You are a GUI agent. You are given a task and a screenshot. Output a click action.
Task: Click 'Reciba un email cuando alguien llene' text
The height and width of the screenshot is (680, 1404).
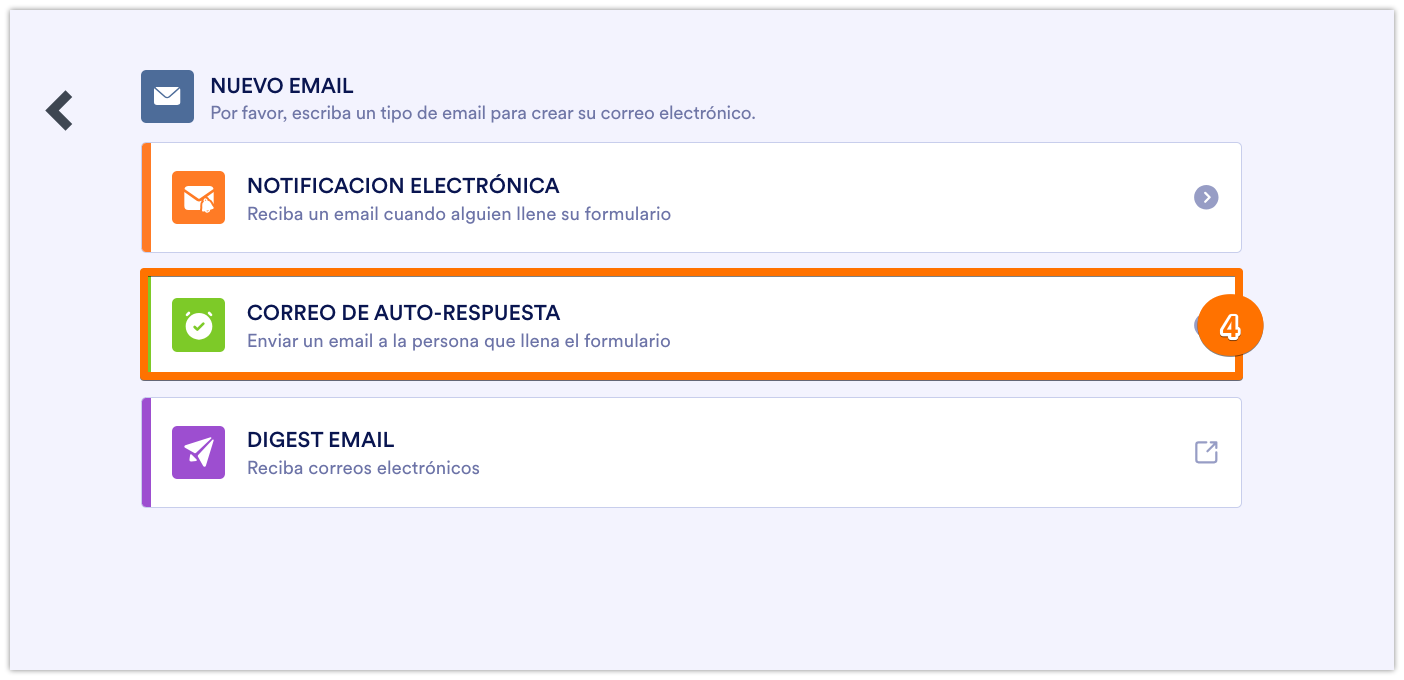(458, 214)
